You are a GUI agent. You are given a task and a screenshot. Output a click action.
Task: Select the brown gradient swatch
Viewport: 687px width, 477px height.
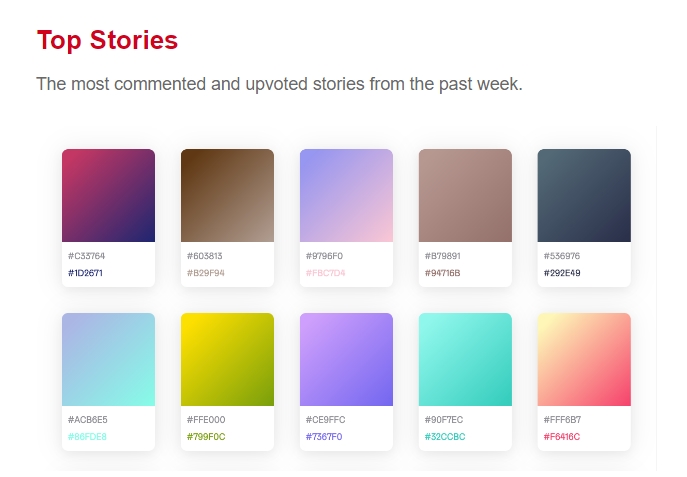coord(227,195)
